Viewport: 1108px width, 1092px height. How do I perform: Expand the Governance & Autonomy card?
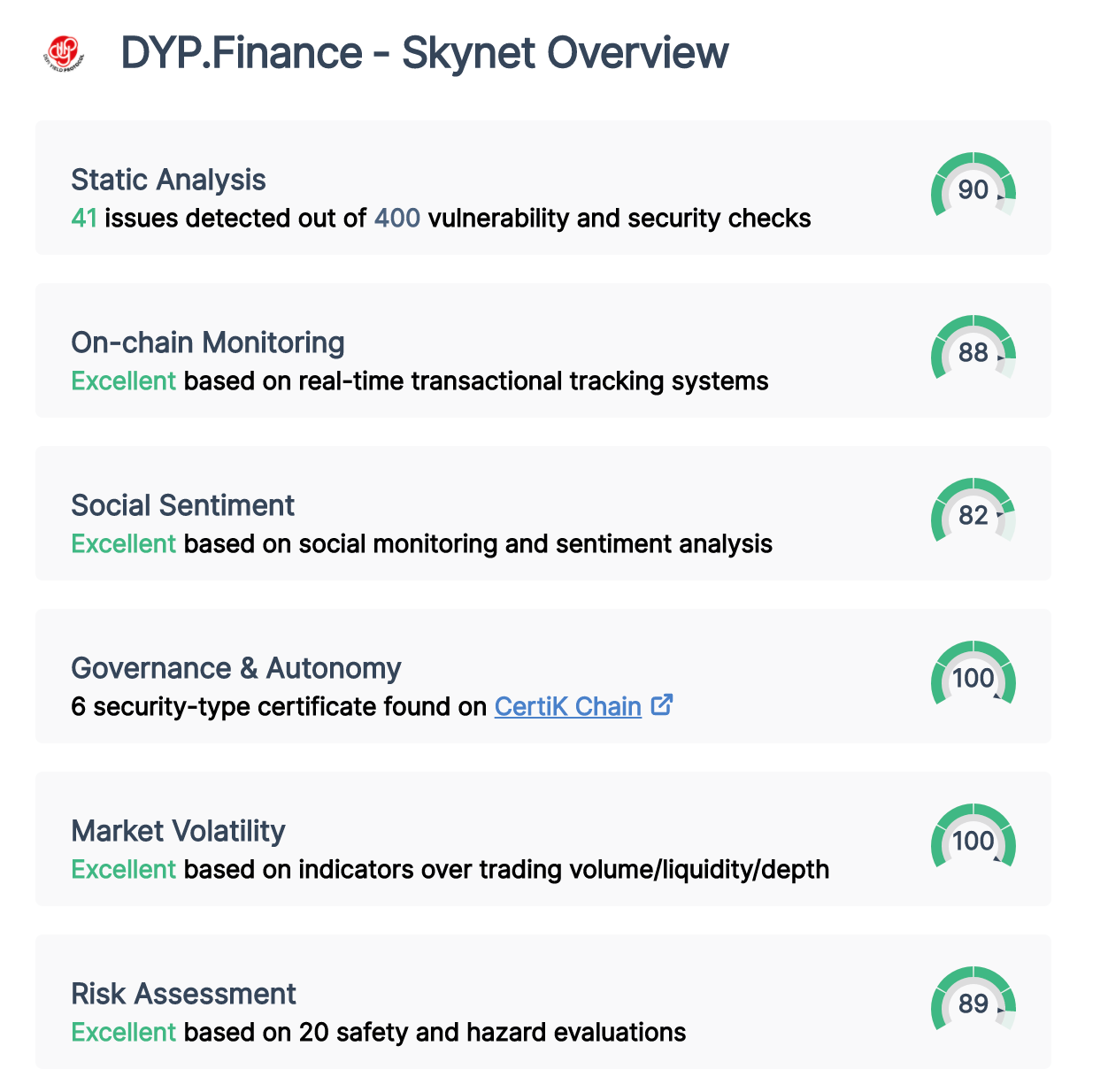[542, 677]
